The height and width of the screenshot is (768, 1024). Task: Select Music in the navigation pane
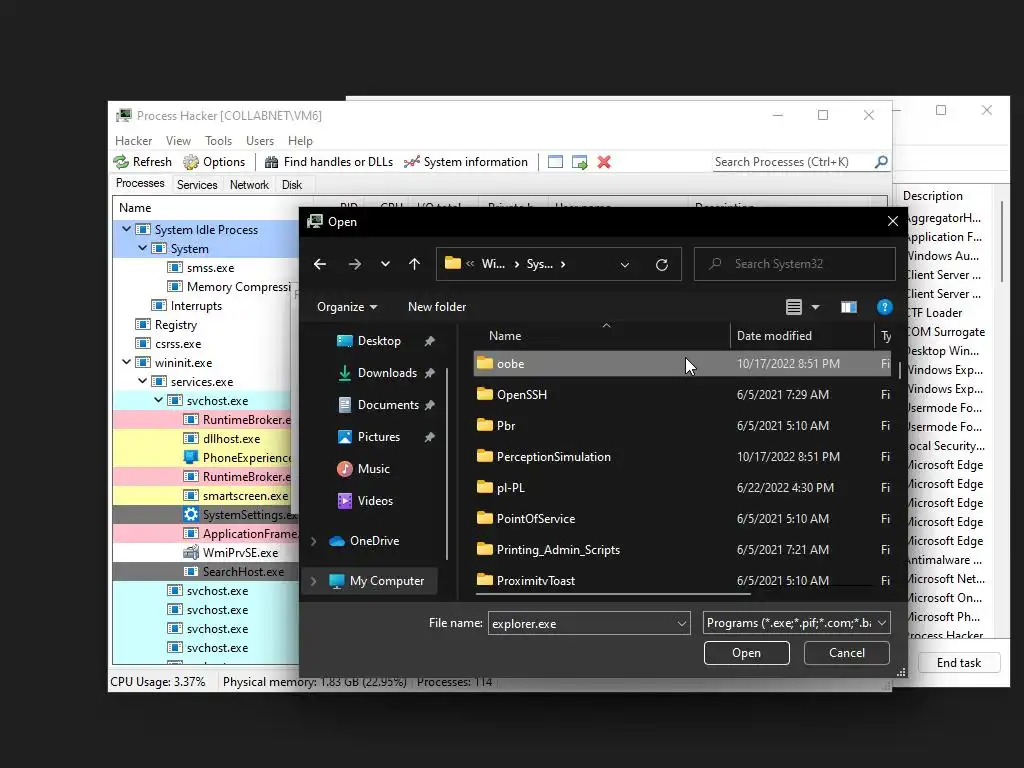tap(373, 469)
